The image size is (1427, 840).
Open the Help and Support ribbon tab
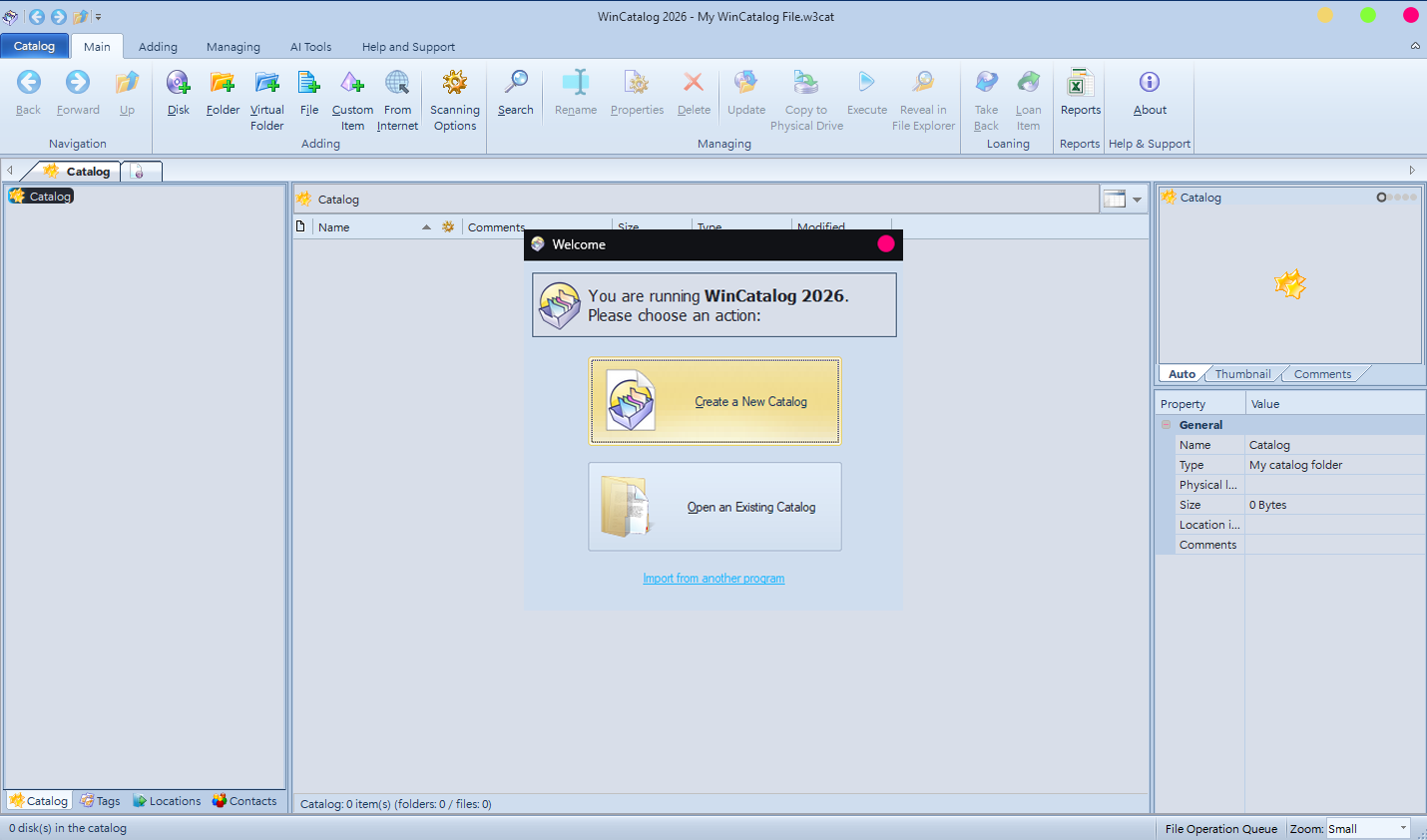(x=408, y=47)
